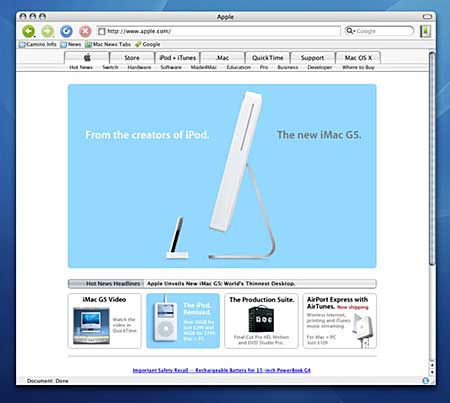Click the Hot News Headlines label

point(113,284)
